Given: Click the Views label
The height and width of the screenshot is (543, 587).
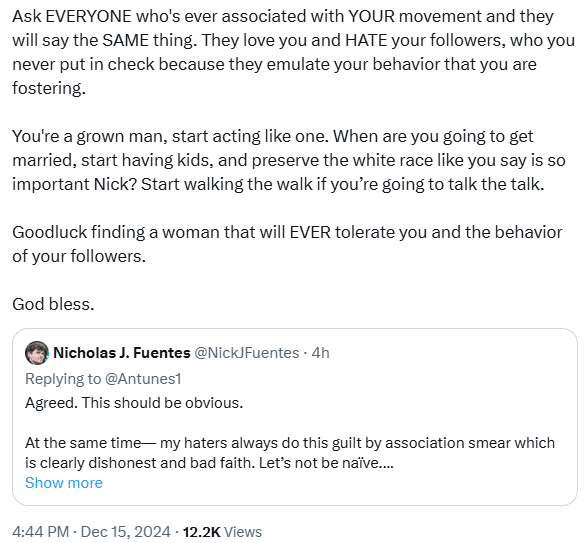Looking at the screenshot, I should [x=243, y=532].
